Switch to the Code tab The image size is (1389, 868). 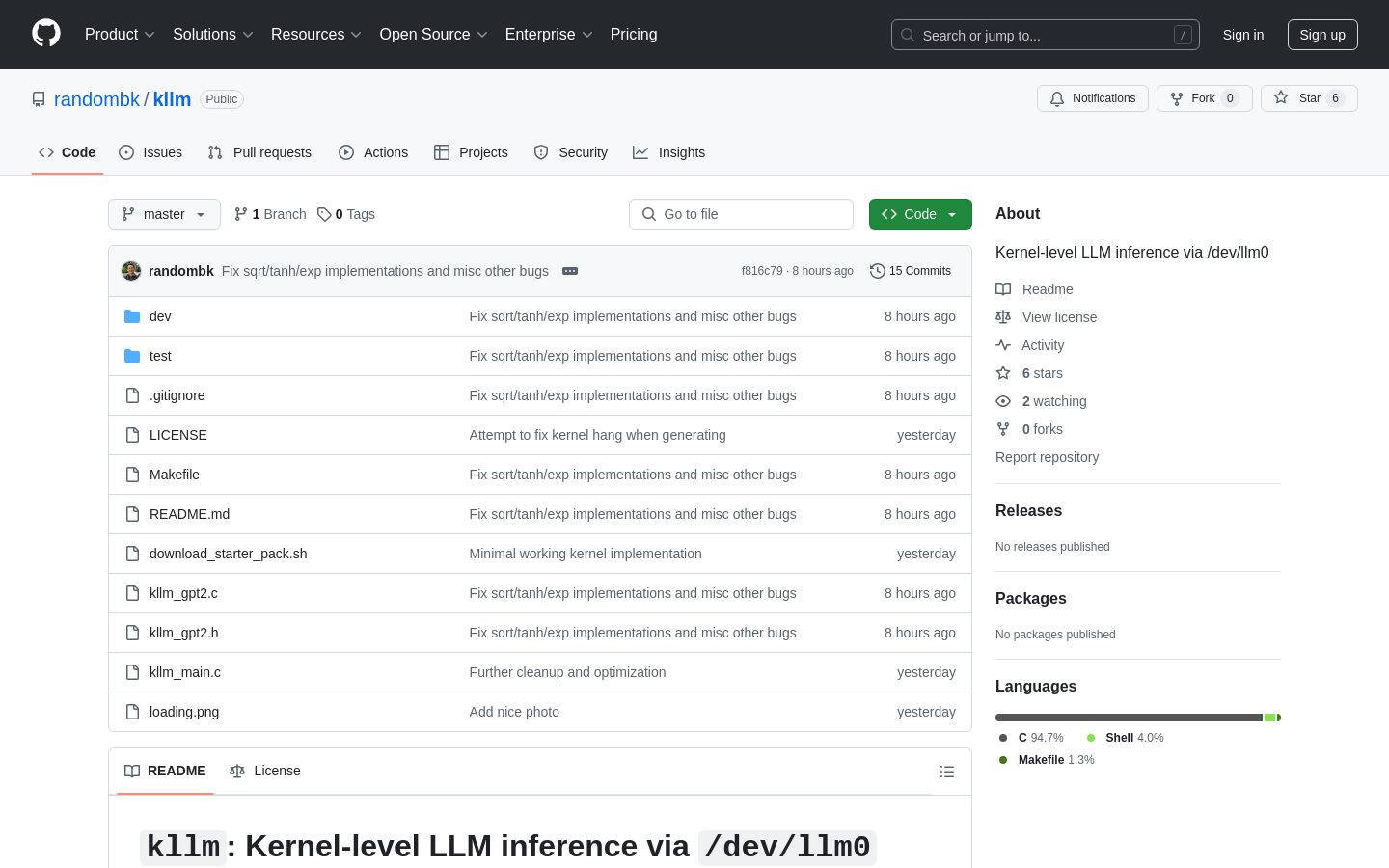click(68, 152)
